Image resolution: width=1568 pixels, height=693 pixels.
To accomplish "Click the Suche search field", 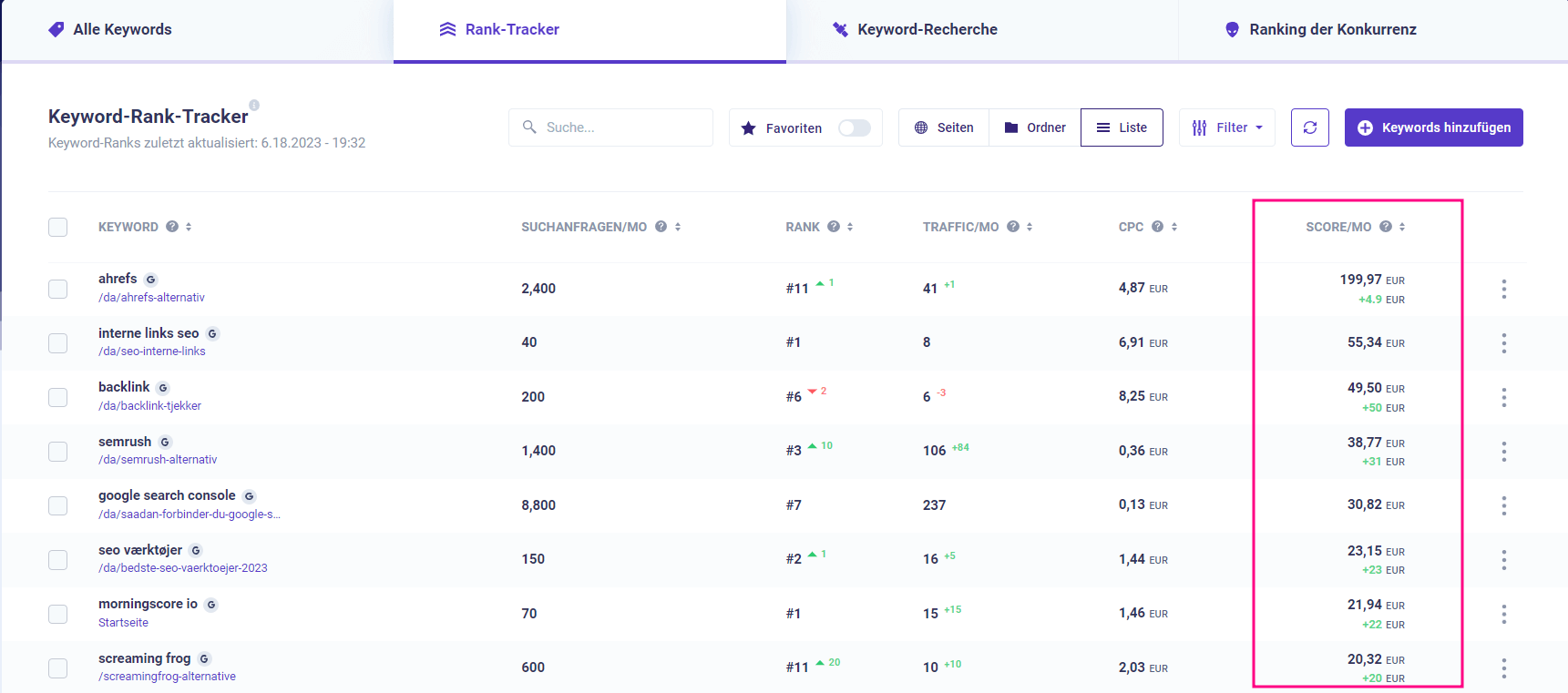I will 610,127.
